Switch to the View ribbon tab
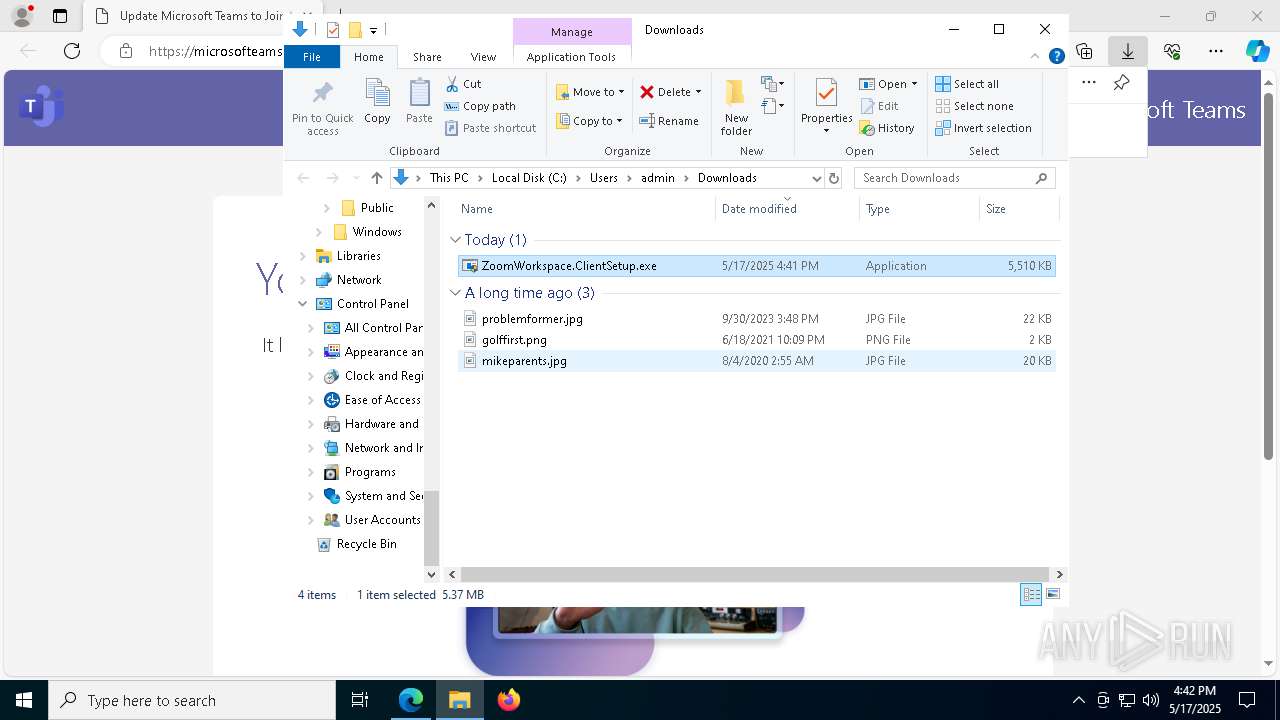This screenshot has width=1280, height=720. pos(483,57)
